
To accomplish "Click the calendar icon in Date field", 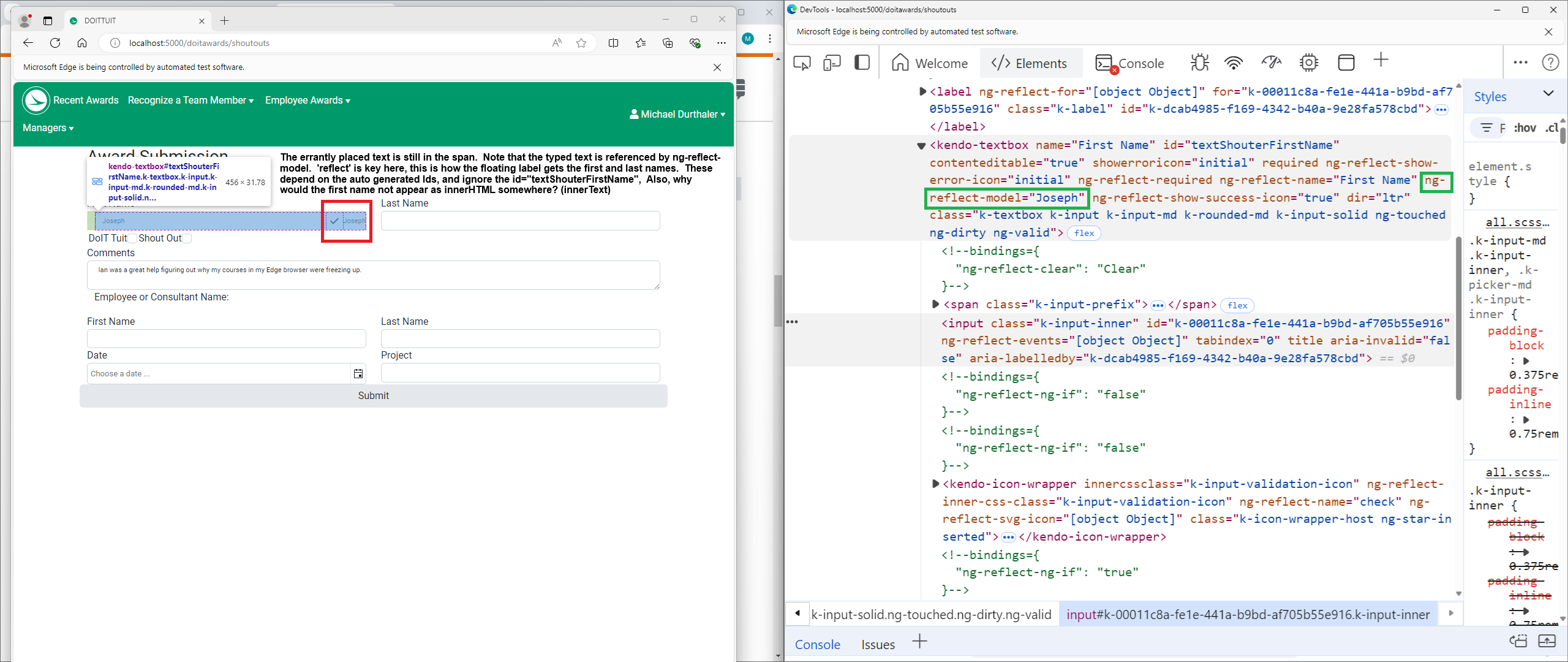I will [x=358, y=373].
